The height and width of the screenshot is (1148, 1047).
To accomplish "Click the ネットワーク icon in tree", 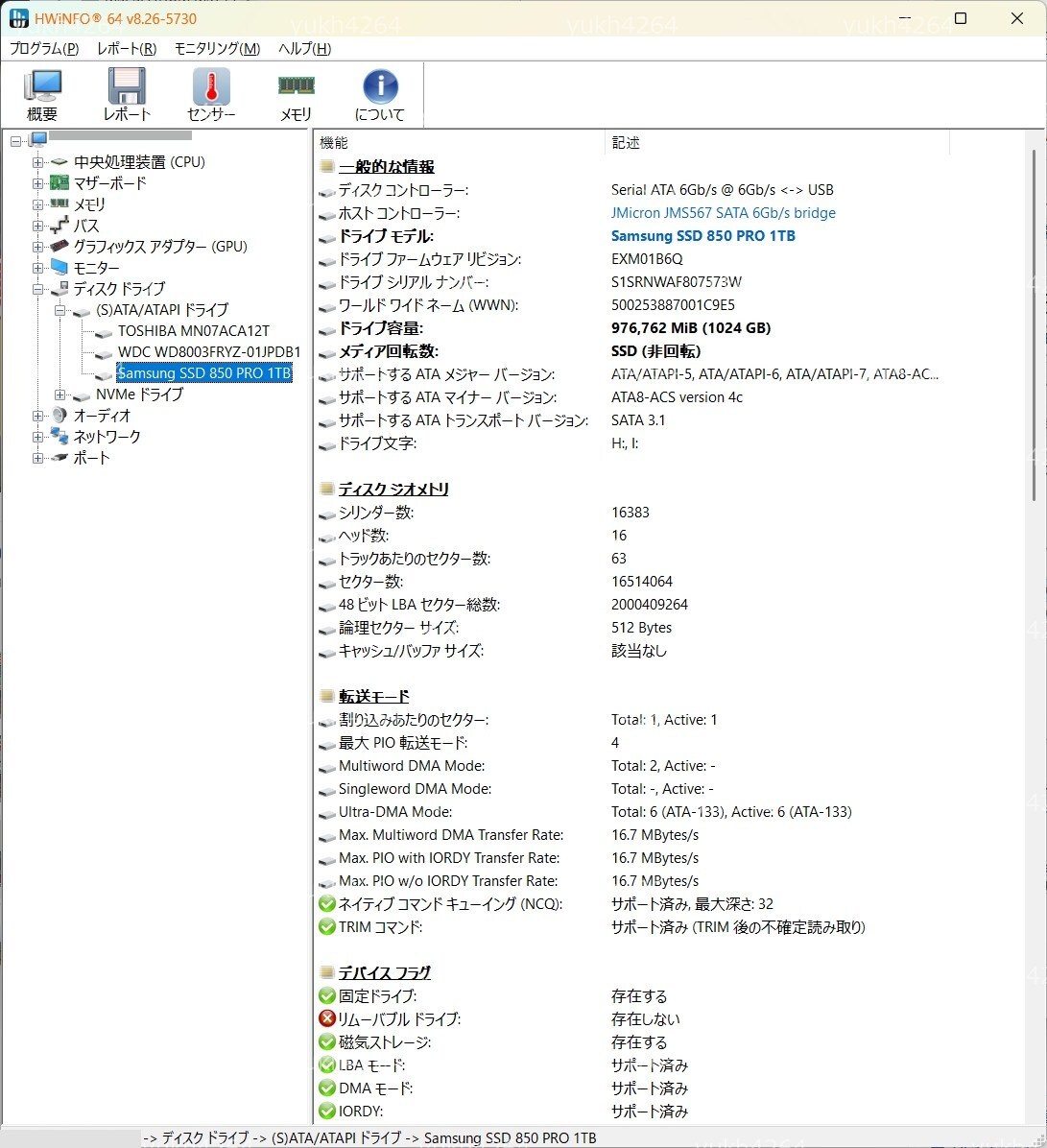I will click(x=59, y=437).
